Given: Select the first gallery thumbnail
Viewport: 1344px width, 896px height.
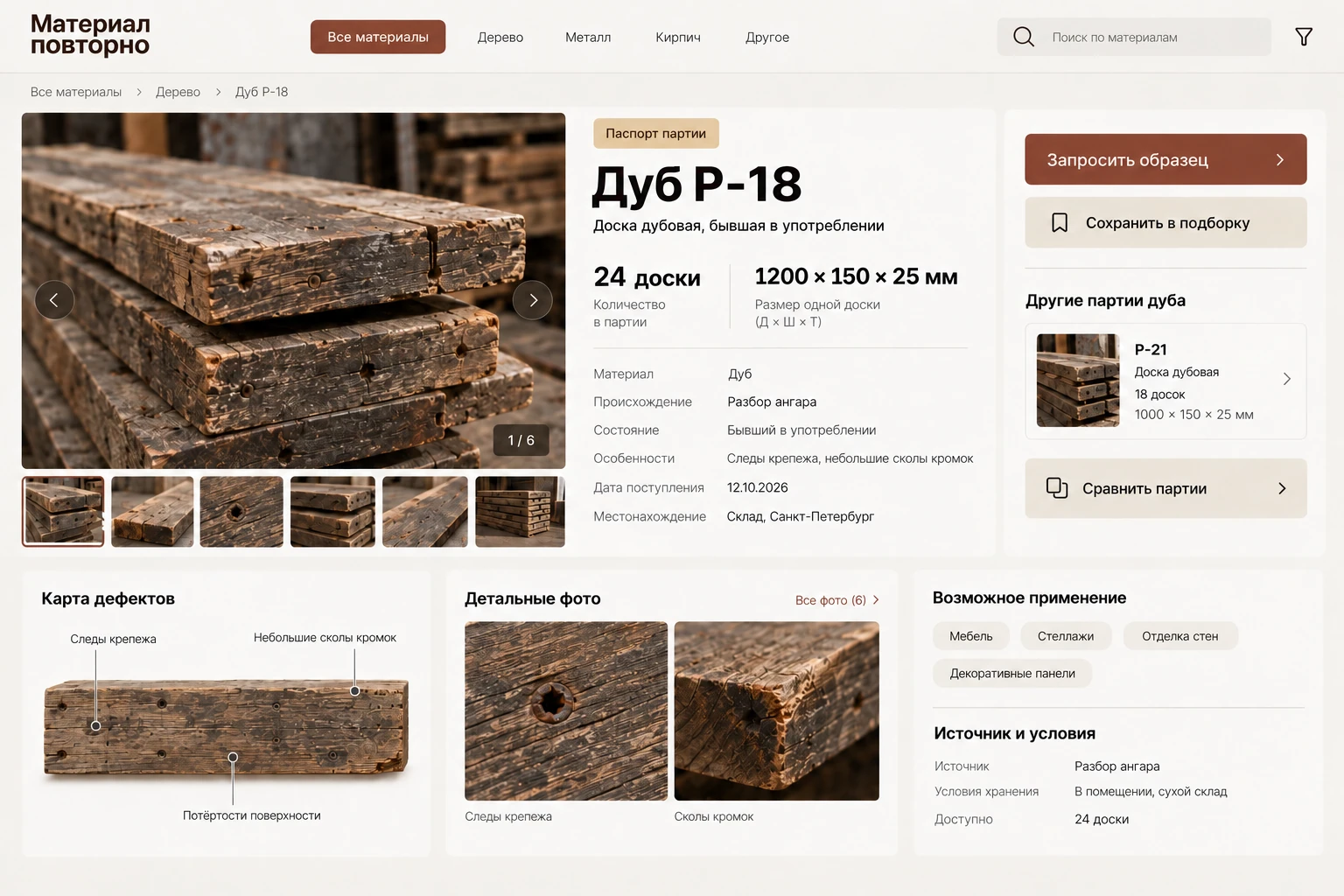Looking at the screenshot, I should [x=63, y=512].
